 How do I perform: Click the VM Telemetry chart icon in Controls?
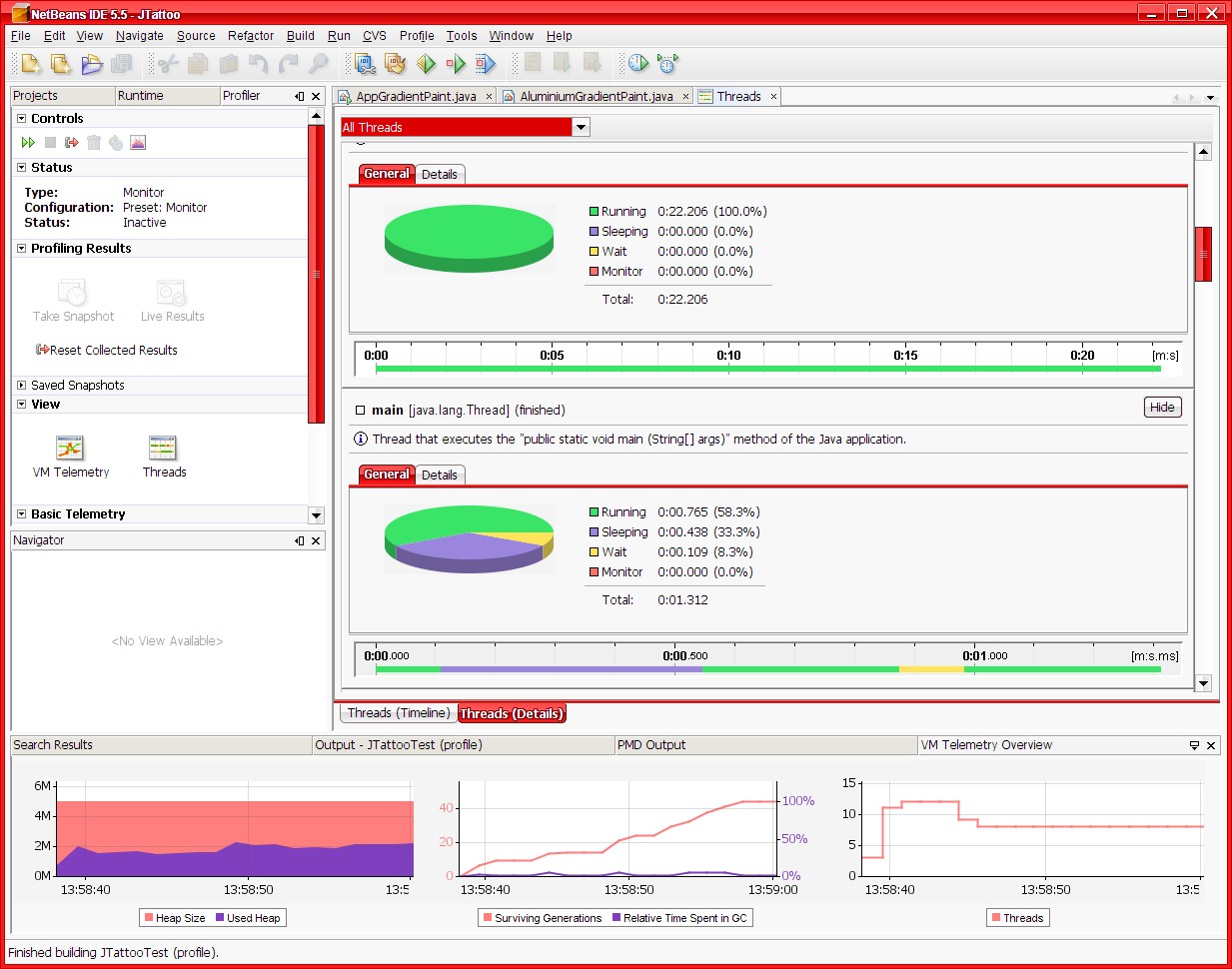point(138,143)
